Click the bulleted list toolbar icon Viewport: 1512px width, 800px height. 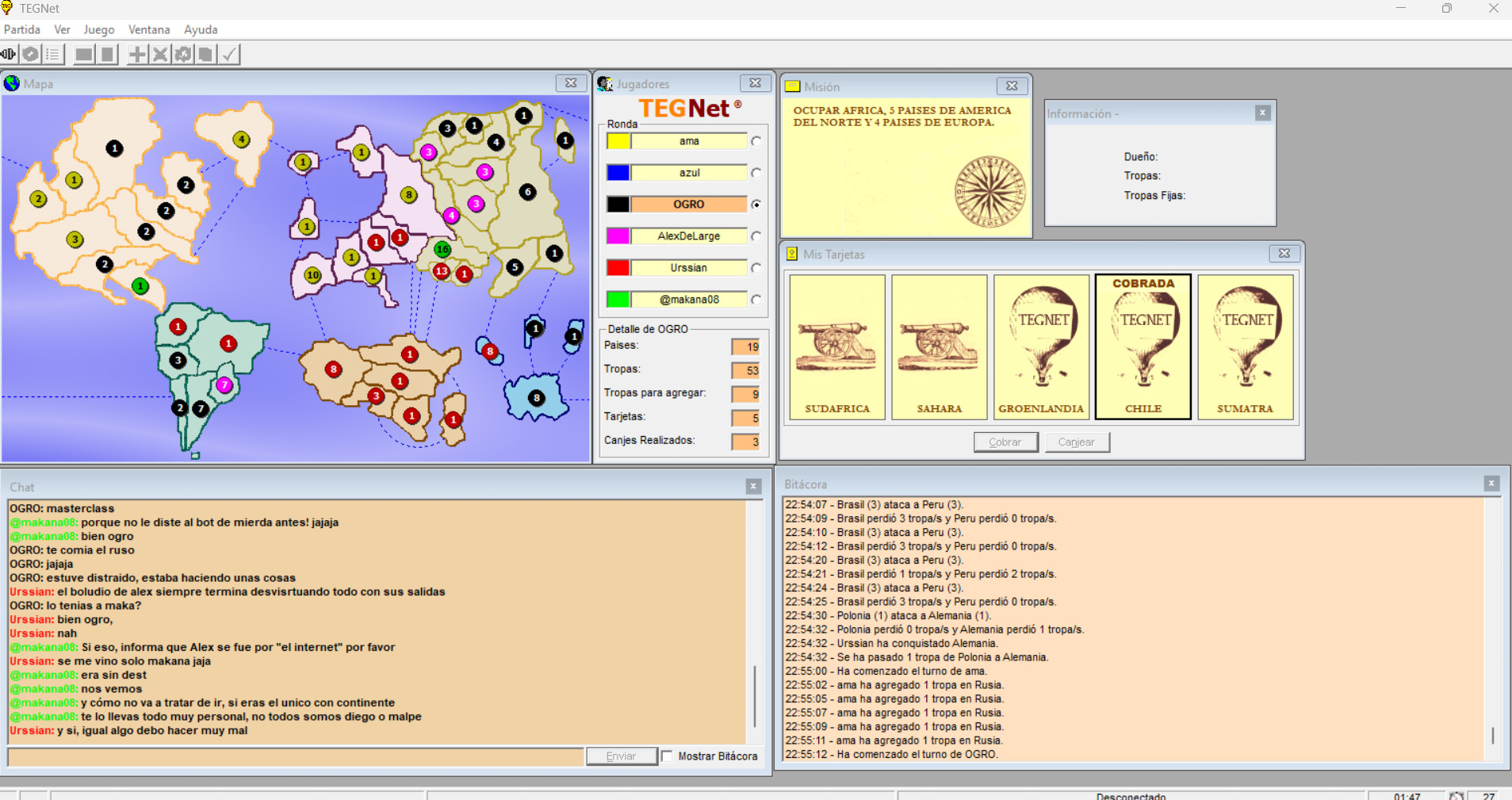(53, 54)
